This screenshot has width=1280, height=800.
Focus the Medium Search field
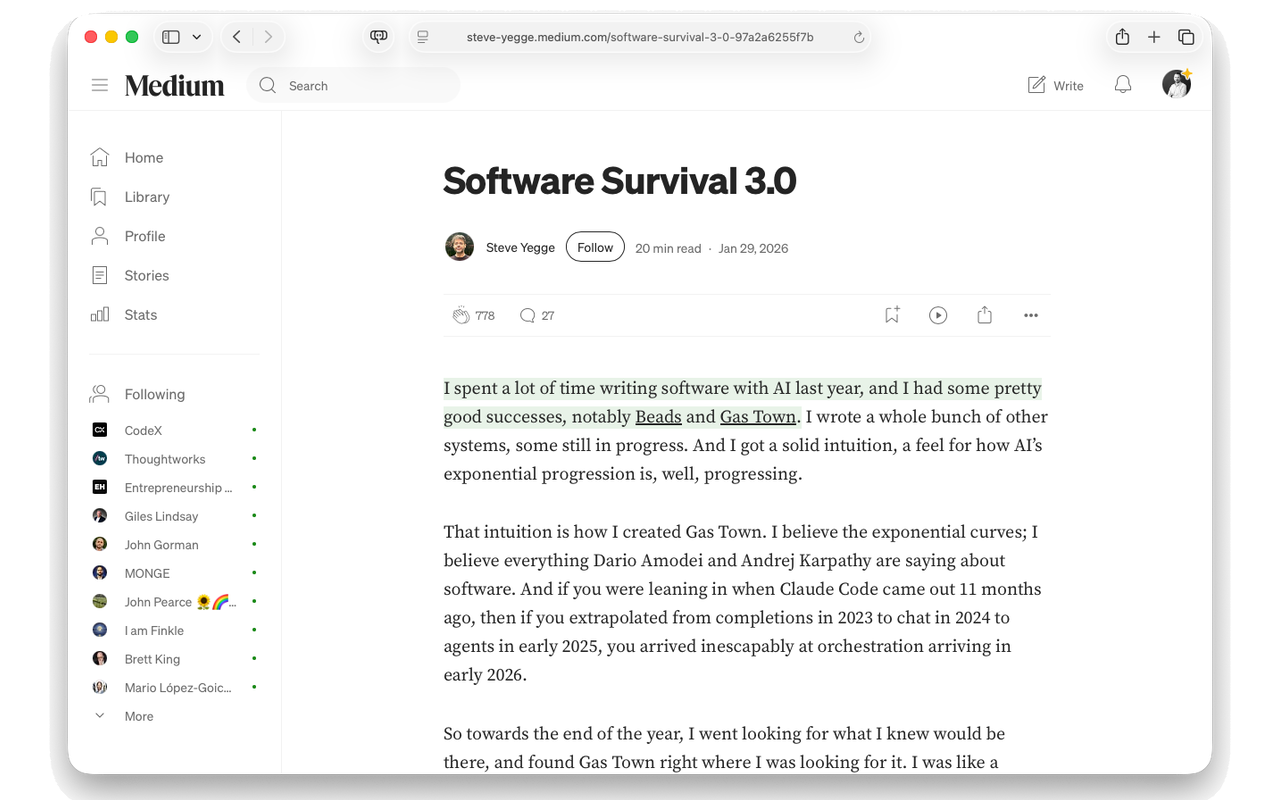[x=353, y=85]
